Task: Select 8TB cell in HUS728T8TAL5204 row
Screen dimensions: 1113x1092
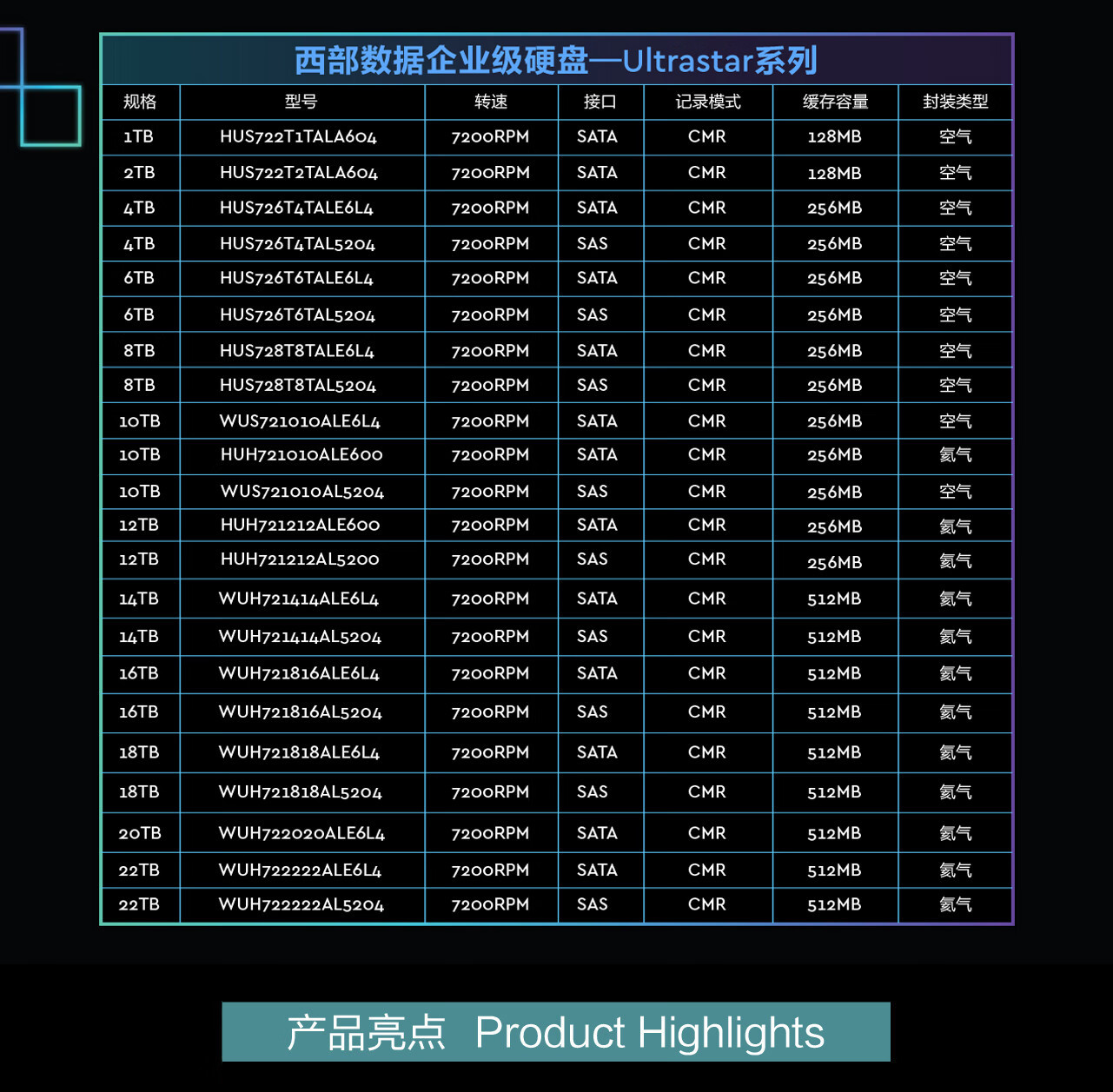Action: [139, 385]
